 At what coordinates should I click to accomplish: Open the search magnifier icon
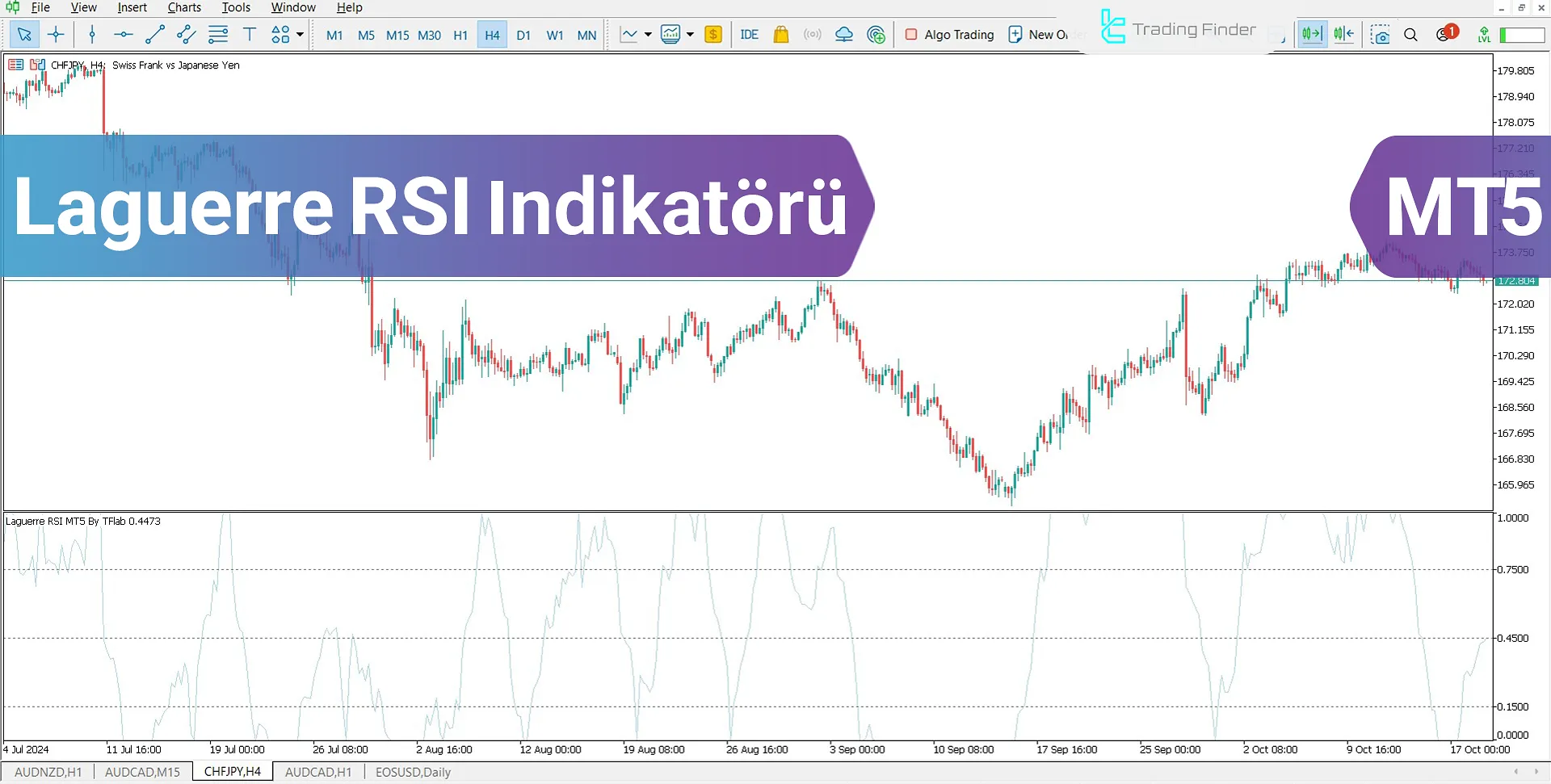[x=1410, y=35]
